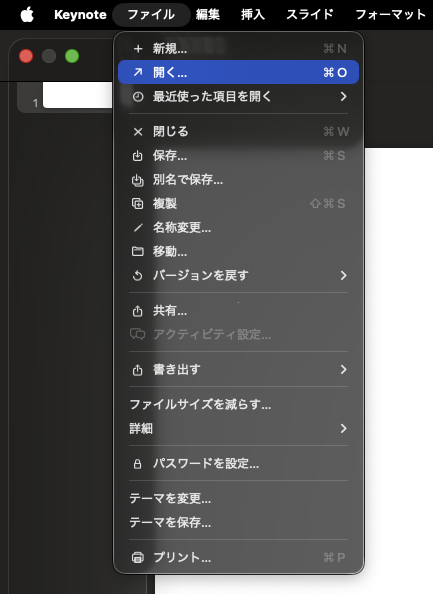Open the フォーマット menu

tap(391, 15)
